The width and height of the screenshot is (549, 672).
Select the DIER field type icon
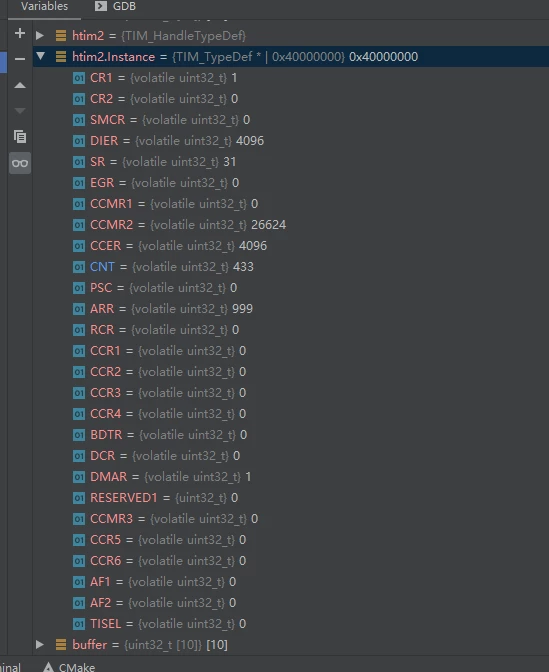tap(79, 141)
